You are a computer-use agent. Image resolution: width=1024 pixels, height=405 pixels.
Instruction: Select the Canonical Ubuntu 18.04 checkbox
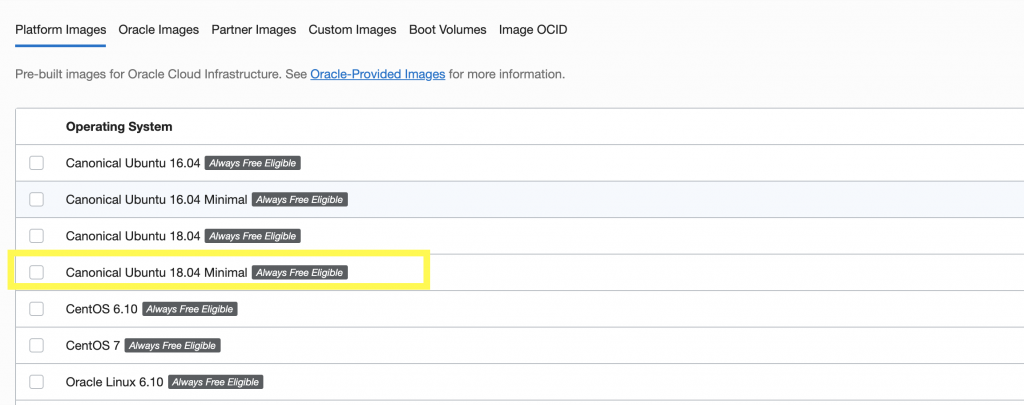37,236
